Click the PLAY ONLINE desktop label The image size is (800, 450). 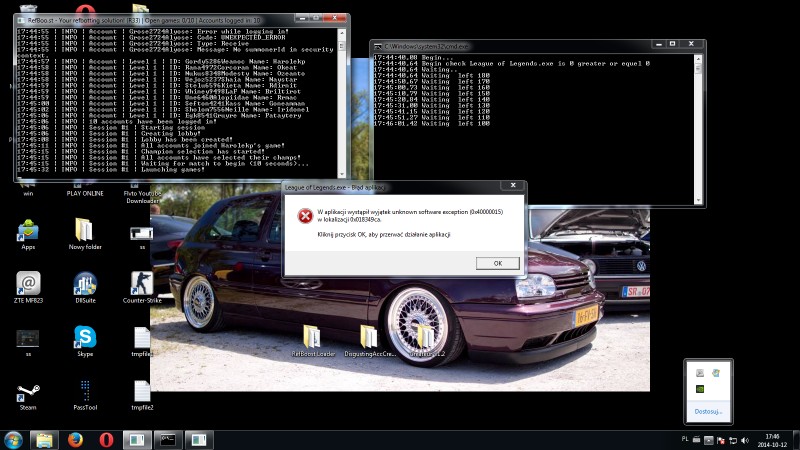[x=85, y=193]
